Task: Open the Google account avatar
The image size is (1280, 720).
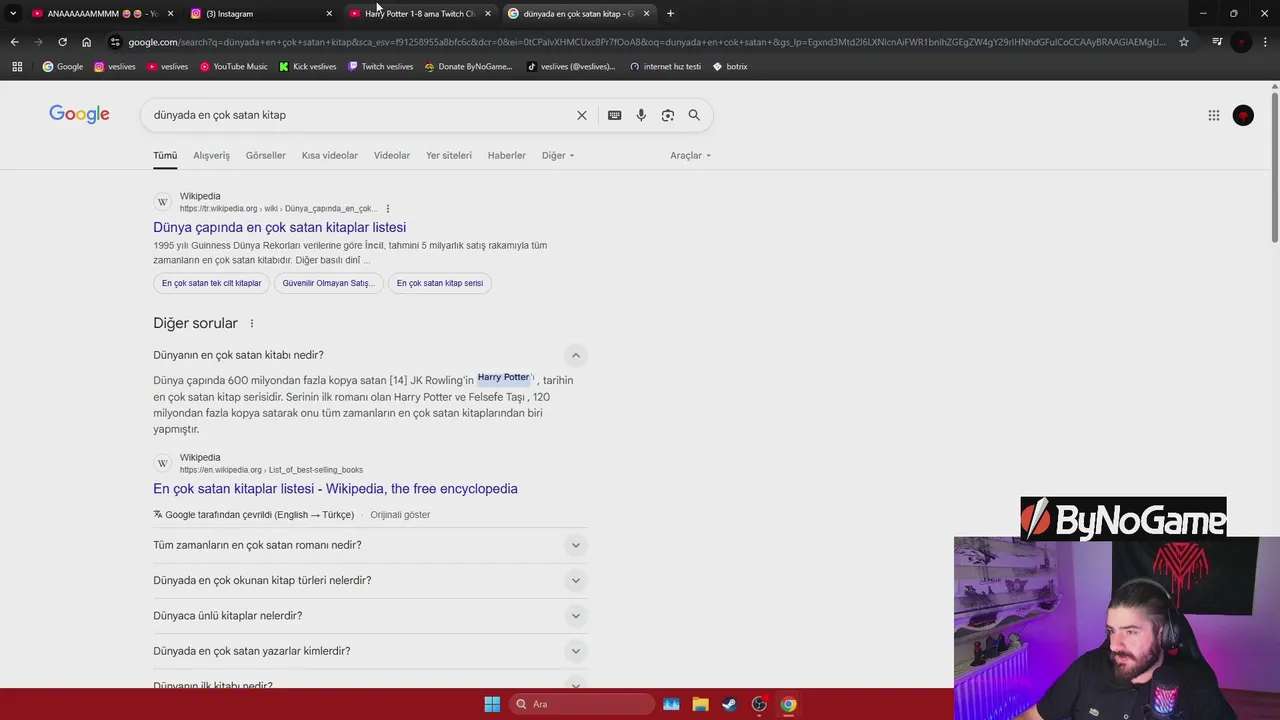Action: (x=1243, y=115)
